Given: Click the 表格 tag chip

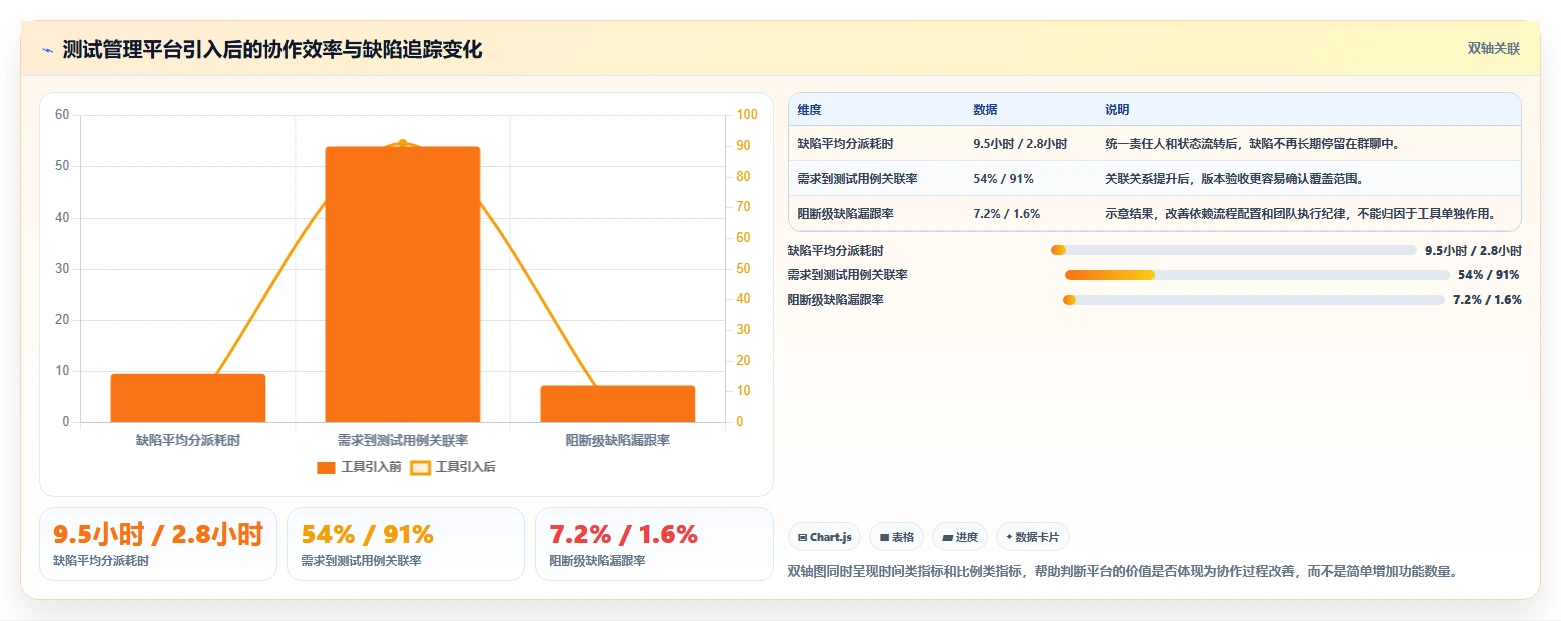Looking at the screenshot, I should (x=896, y=537).
